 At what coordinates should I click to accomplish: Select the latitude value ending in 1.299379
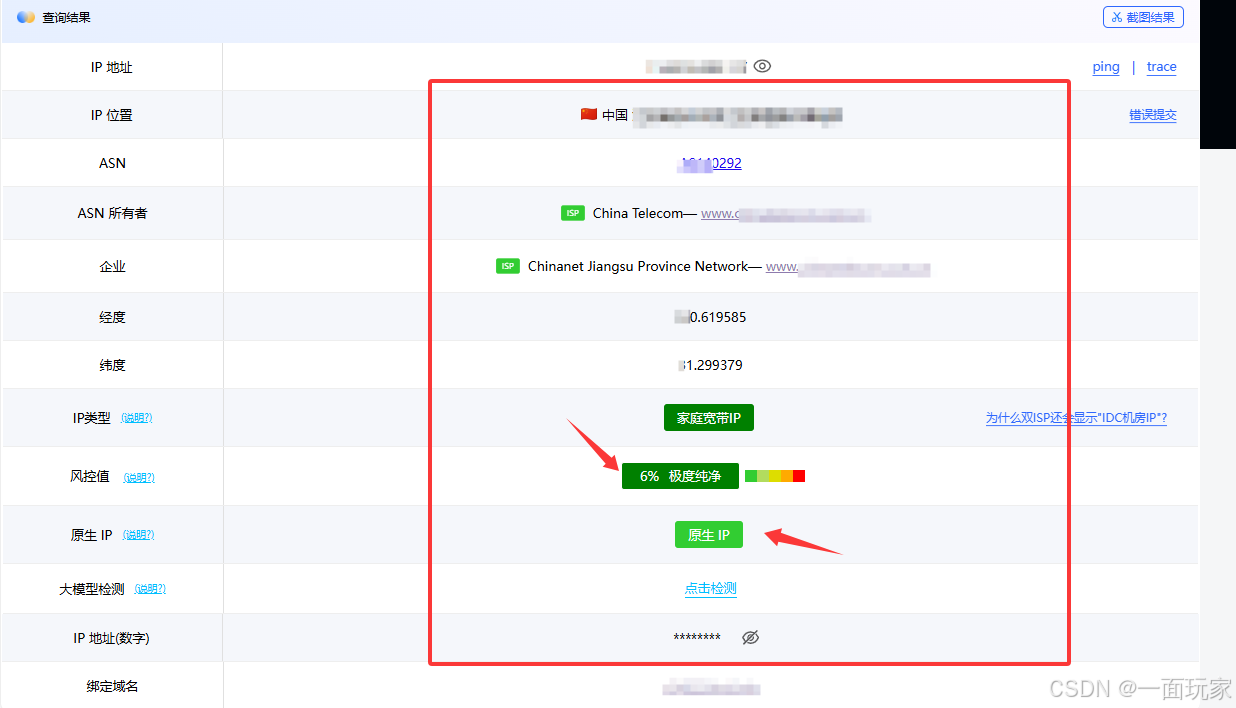click(x=711, y=365)
